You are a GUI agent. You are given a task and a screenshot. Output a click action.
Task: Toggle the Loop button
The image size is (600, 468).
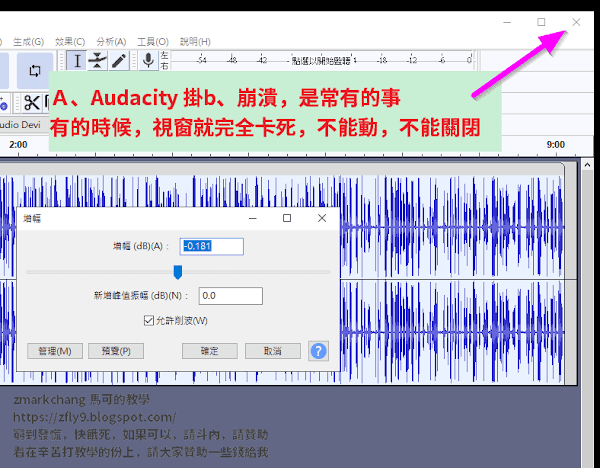point(35,71)
